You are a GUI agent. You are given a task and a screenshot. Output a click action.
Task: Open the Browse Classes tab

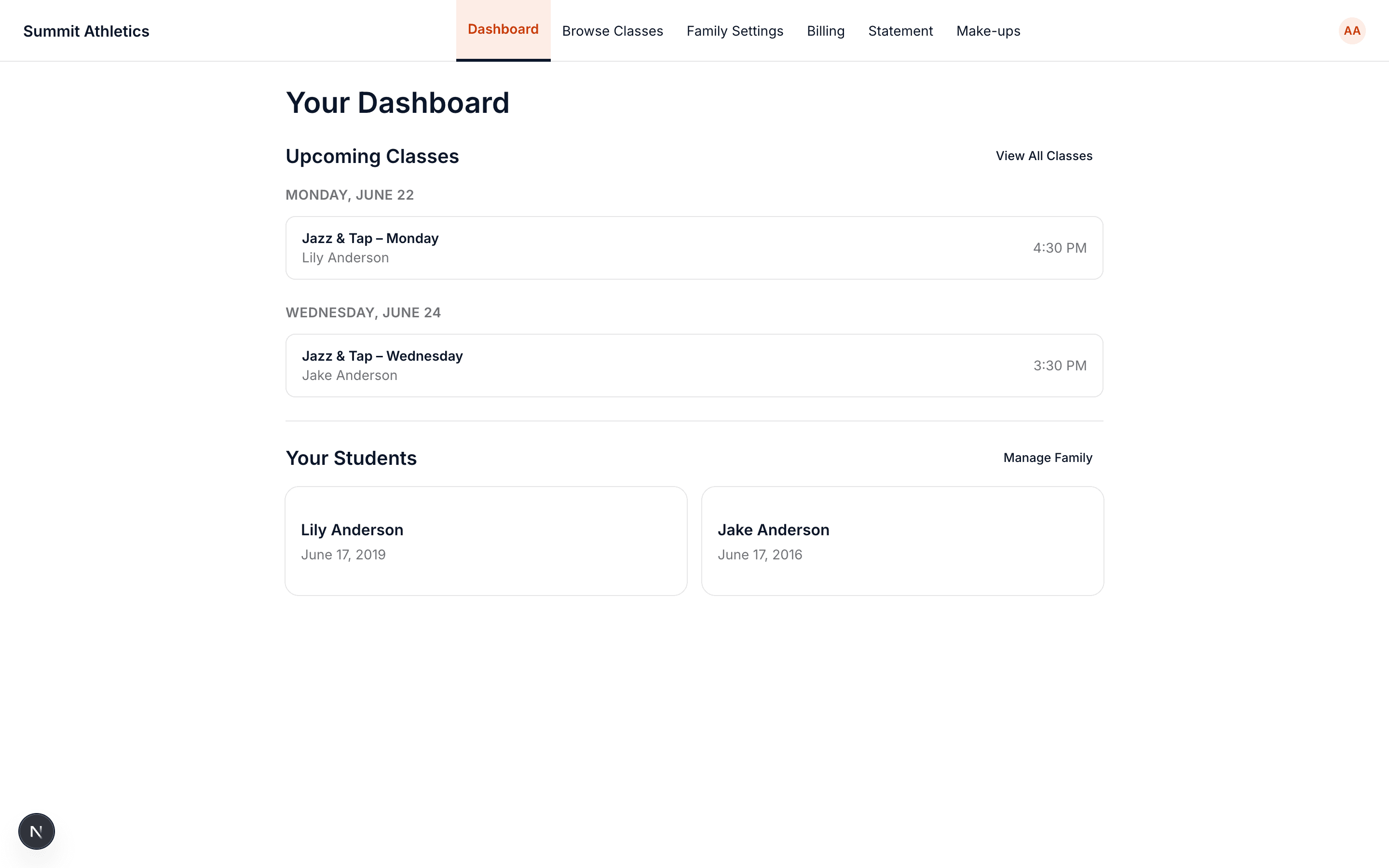(613, 31)
